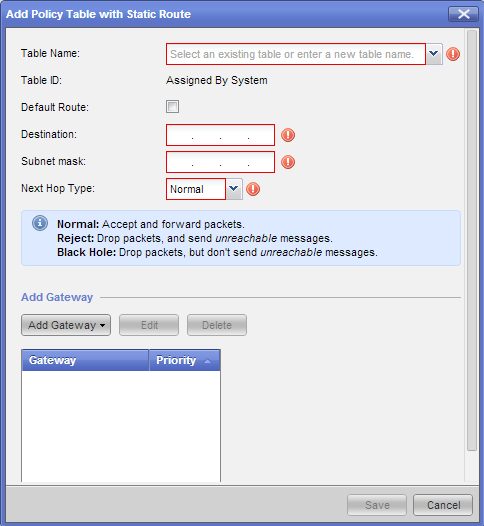Focus the Subnet mask input field
The height and width of the screenshot is (526, 484).
click(220, 162)
